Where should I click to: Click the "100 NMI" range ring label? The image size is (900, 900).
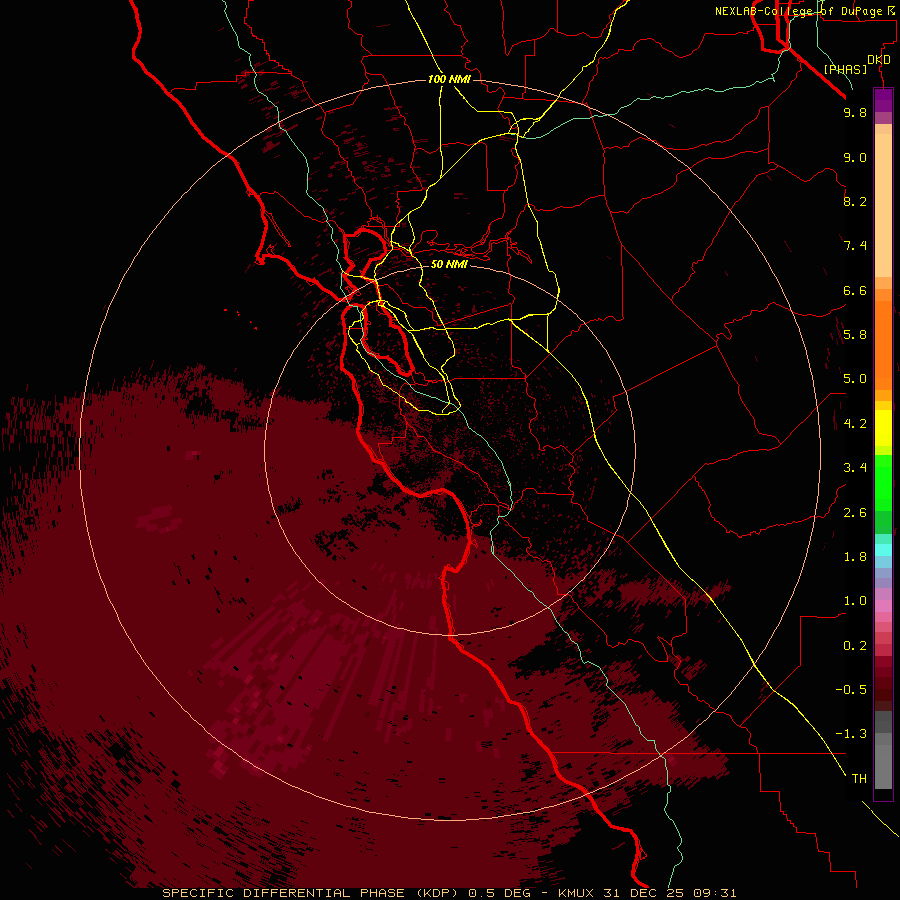449,79
